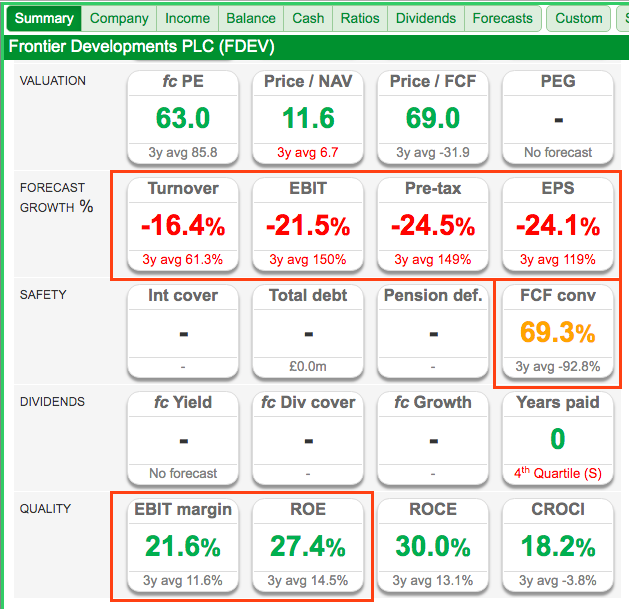Click the SAFETY row label
Image resolution: width=629 pixels, height=609 pixels.
click(43, 294)
